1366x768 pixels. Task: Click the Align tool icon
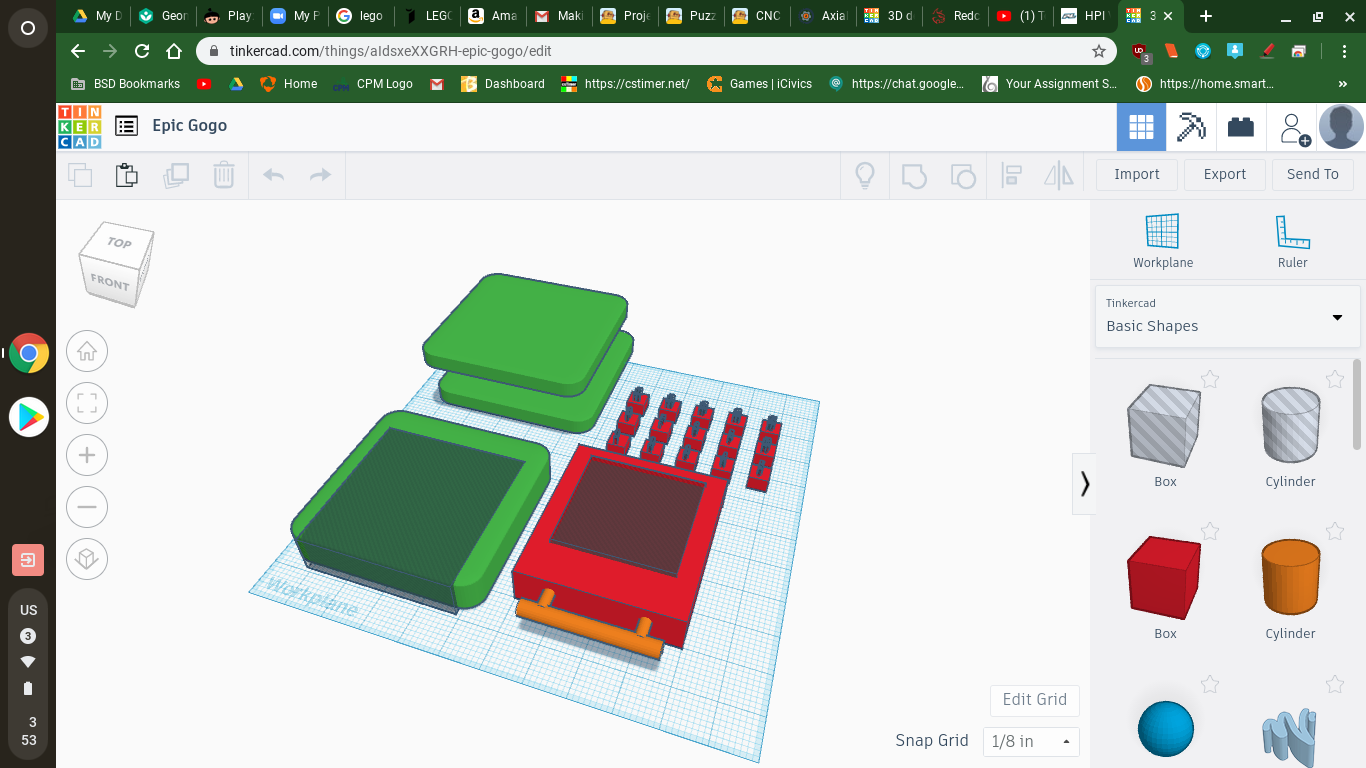[1011, 175]
